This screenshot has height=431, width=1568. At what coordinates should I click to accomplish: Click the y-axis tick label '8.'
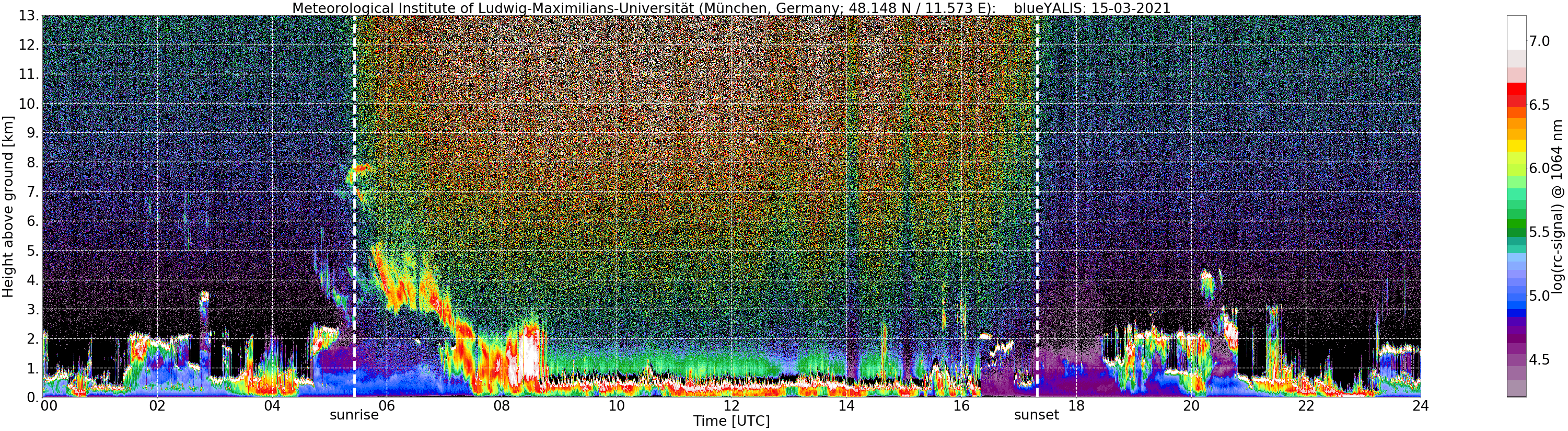(33, 163)
